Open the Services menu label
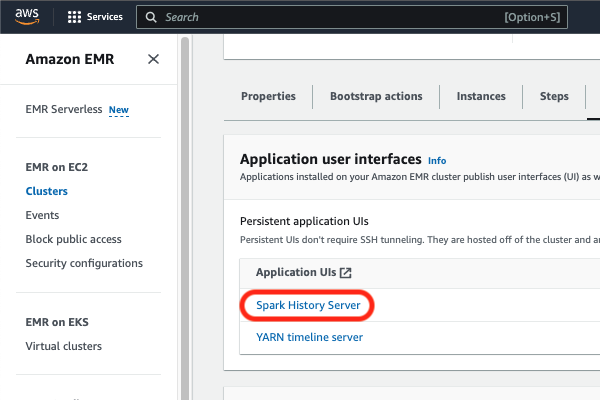 tap(104, 17)
